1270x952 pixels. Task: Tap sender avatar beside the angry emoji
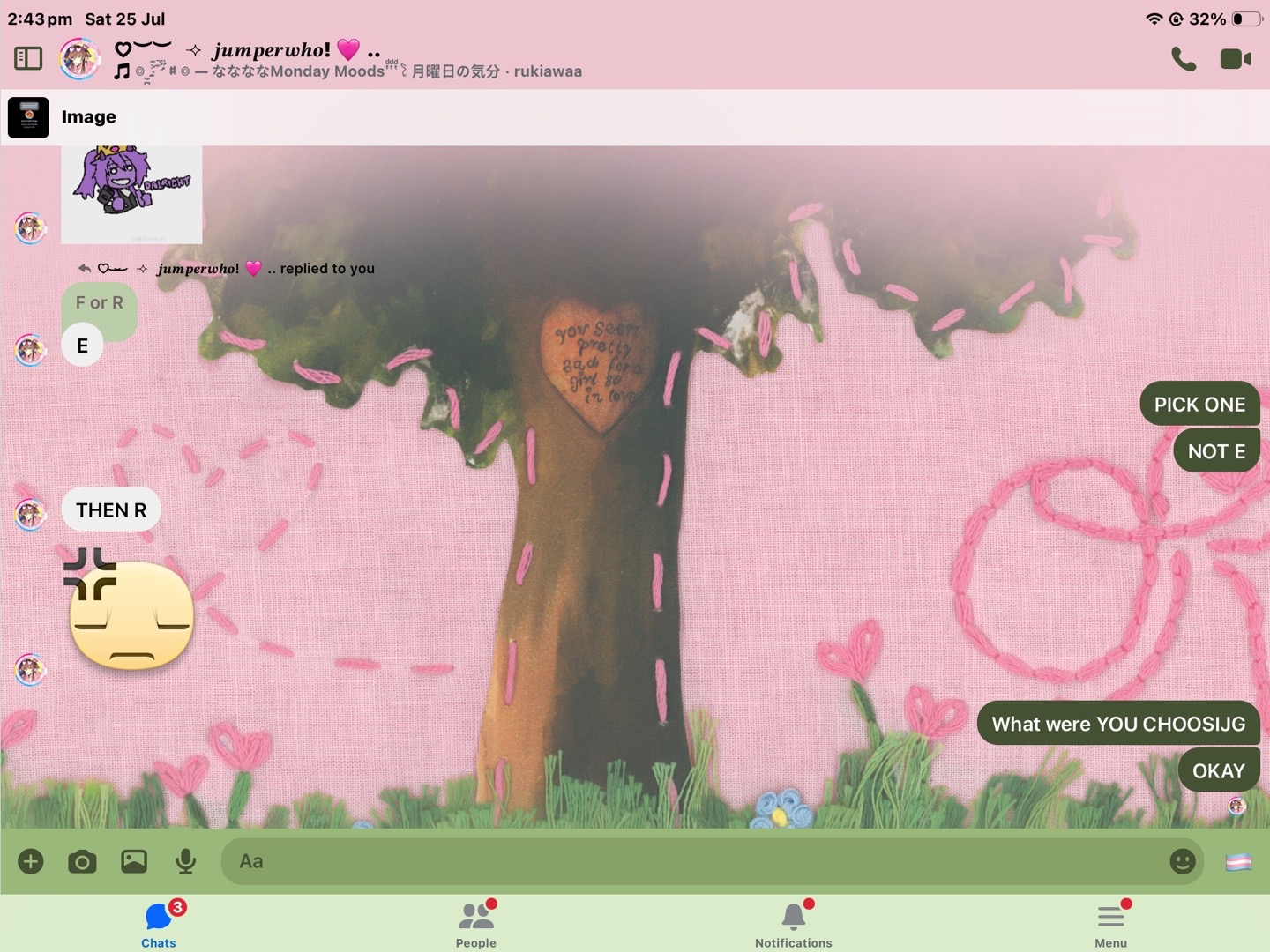pyautogui.click(x=30, y=670)
